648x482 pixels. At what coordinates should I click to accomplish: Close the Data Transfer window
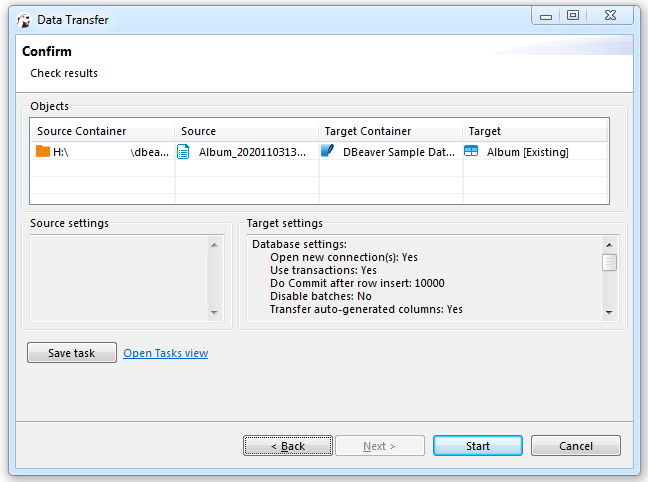click(610, 16)
